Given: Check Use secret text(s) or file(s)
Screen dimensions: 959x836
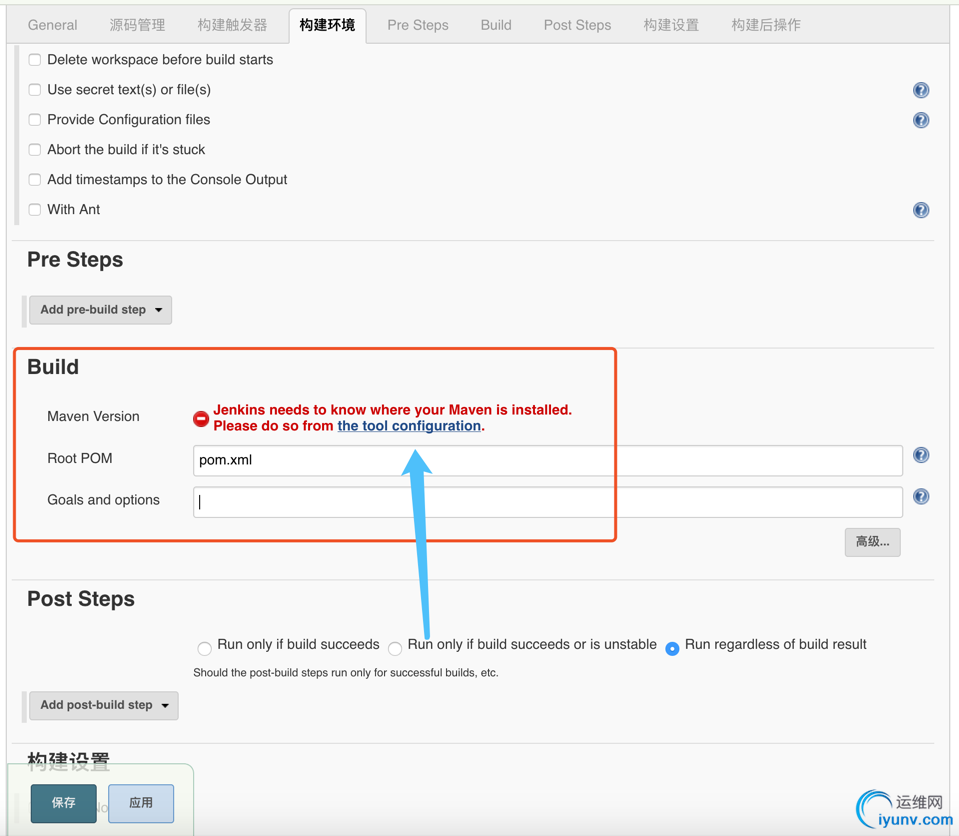Looking at the screenshot, I should [x=35, y=90].
